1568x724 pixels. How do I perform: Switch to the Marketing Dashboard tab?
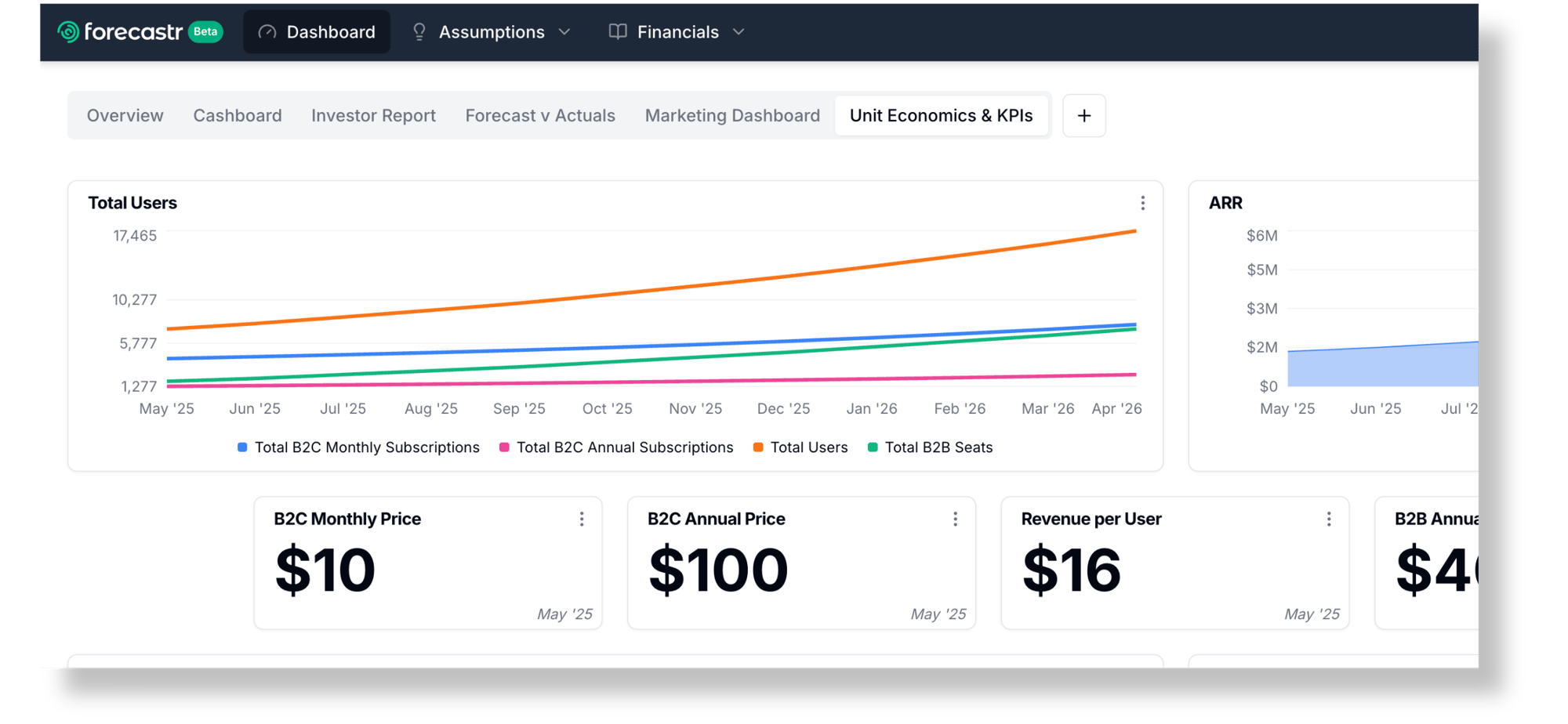coord(732,115)
